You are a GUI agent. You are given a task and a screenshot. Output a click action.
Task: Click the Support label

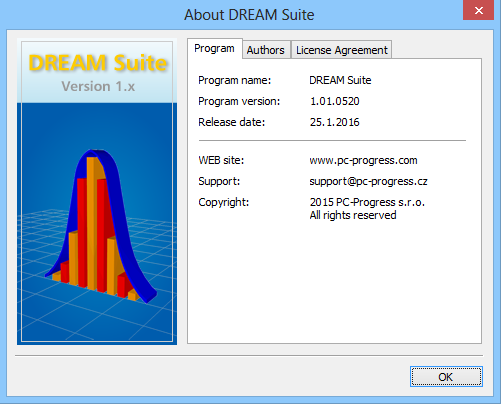click(x=219, y=181)
